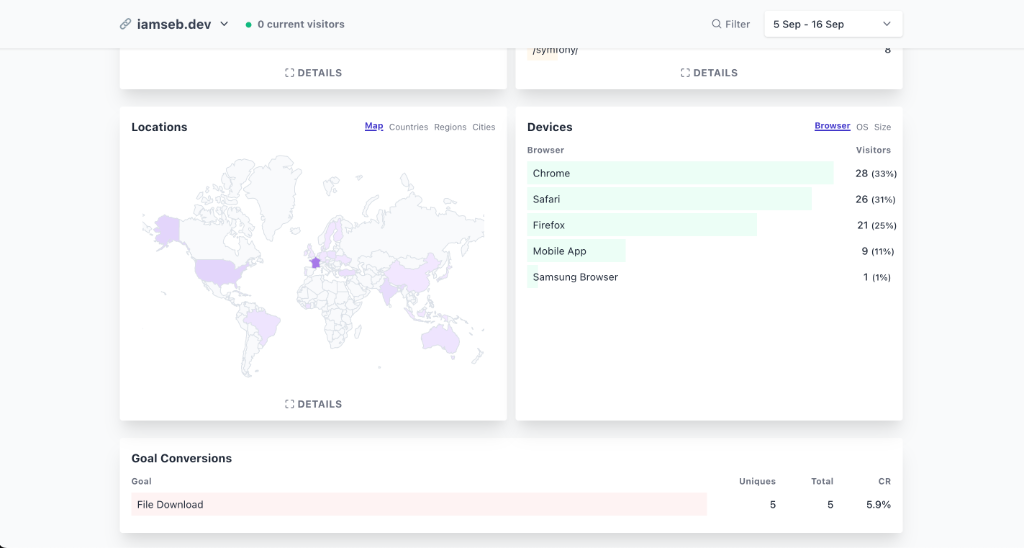Screen dimensions: 1024x548
Task: Click the 26 visitors value for Safari
Action: (861, 199)
